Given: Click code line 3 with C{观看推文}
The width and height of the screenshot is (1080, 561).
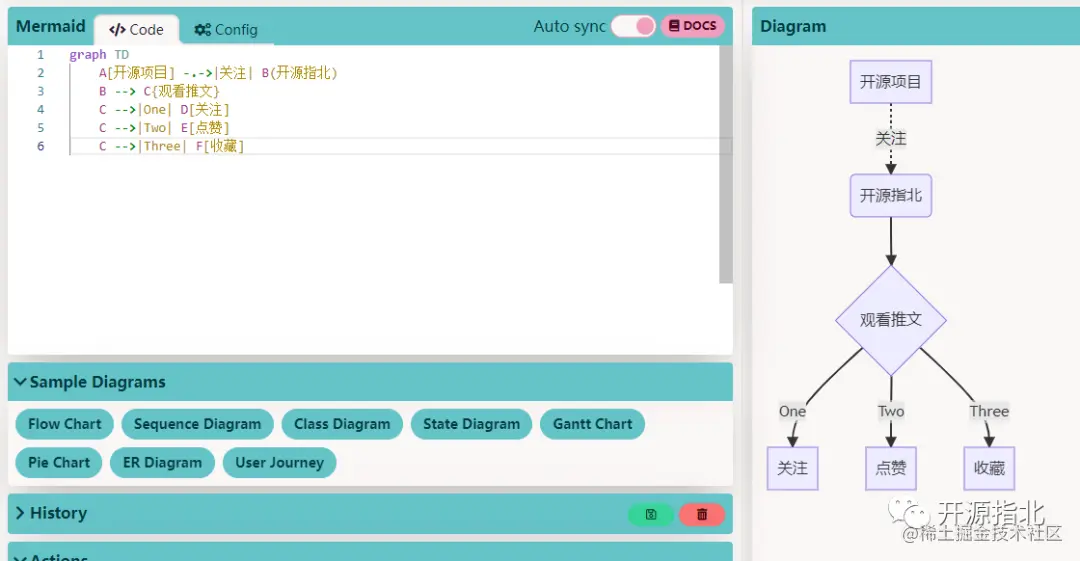Looking at the screenshot, I should coord(159,91).
